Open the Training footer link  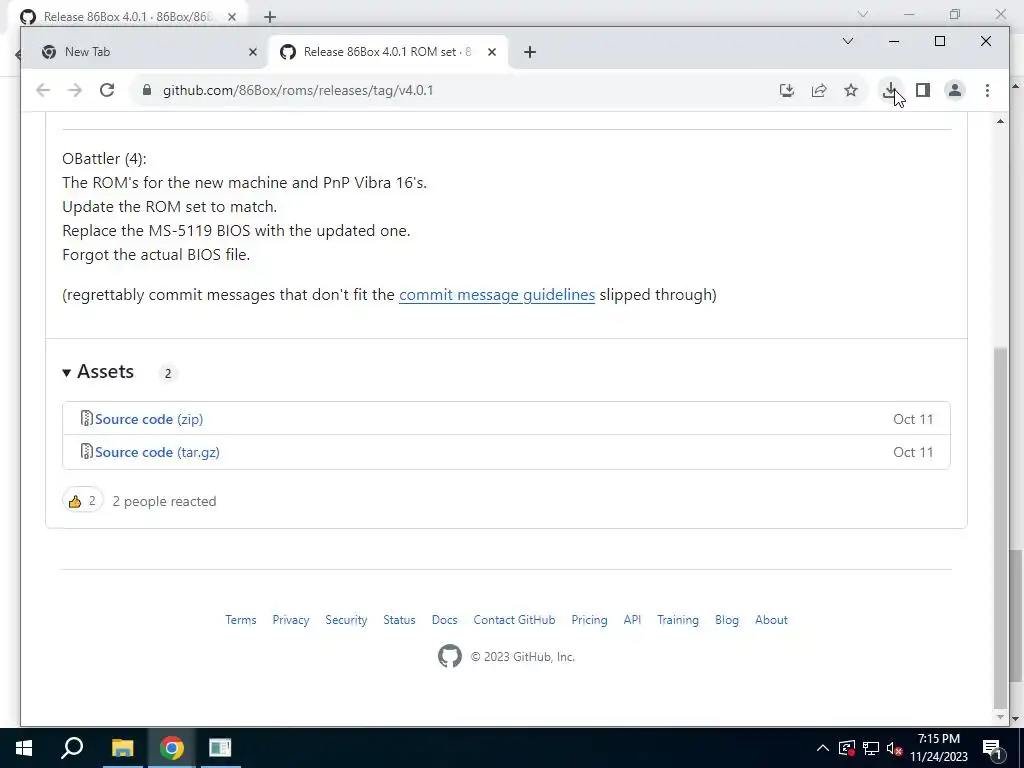click(x=678, y=620)
